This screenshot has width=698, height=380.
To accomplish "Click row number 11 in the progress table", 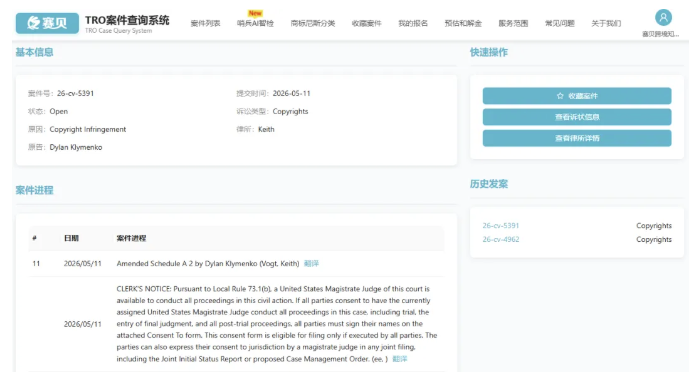I will coord(36,263).
